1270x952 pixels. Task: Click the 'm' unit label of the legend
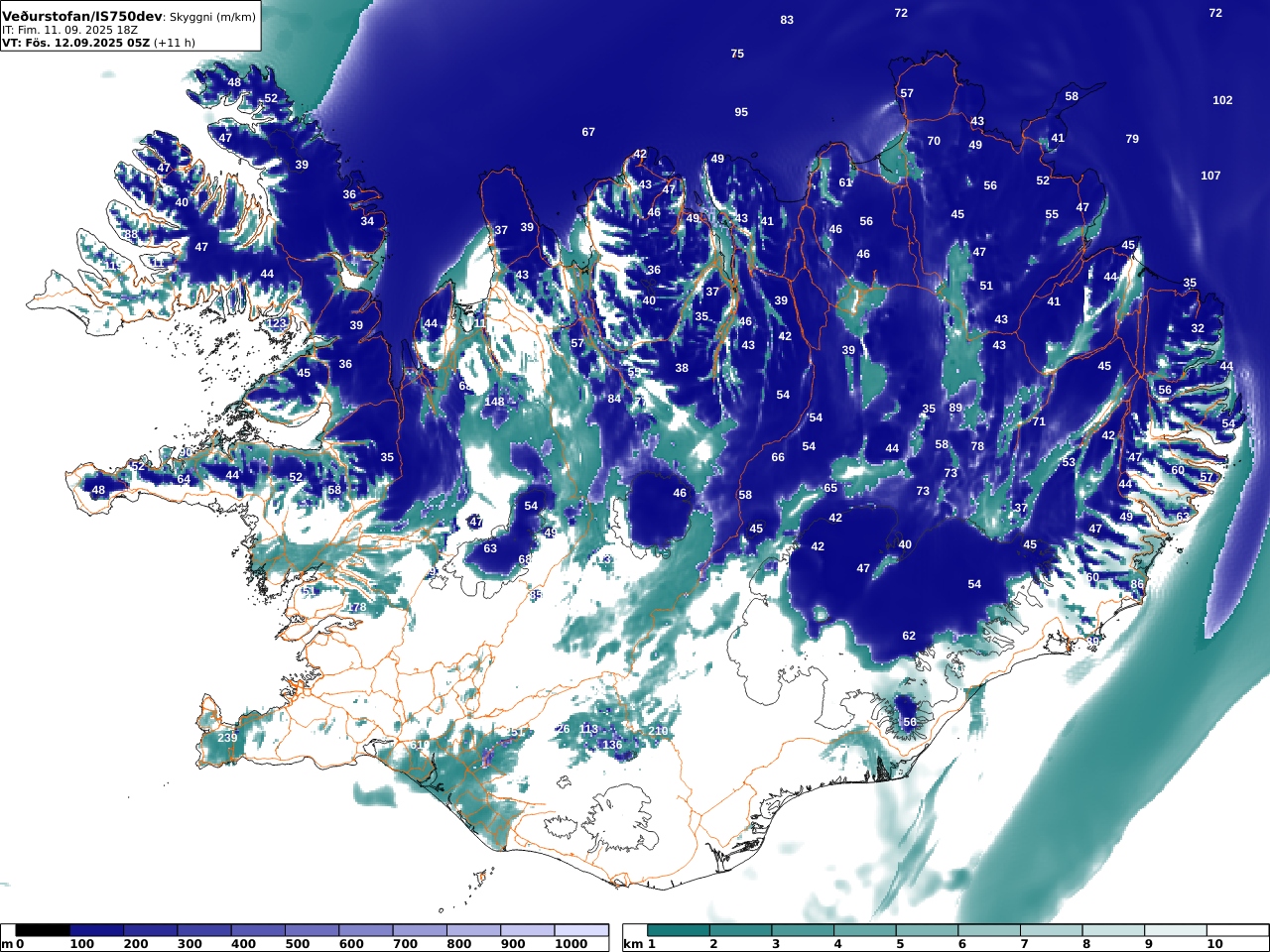7,944
